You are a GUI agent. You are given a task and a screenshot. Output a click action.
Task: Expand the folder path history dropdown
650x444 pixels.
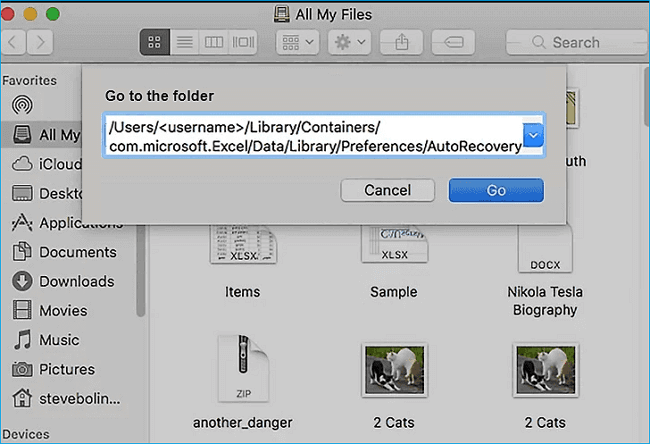[533, 135]
